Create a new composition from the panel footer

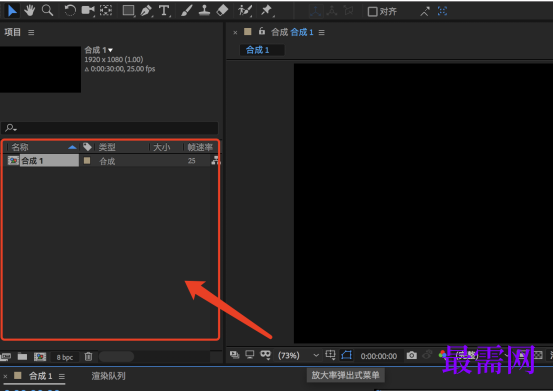[40, 357]
